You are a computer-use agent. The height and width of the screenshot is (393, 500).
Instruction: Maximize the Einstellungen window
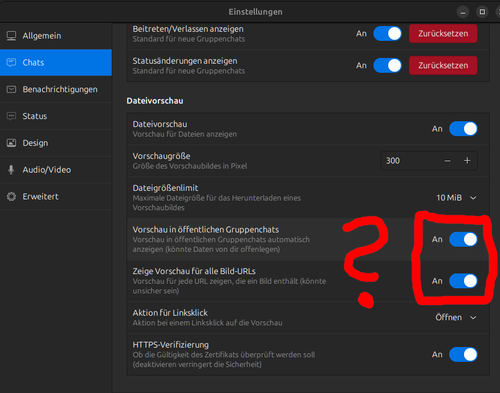[x=482, y=12]
